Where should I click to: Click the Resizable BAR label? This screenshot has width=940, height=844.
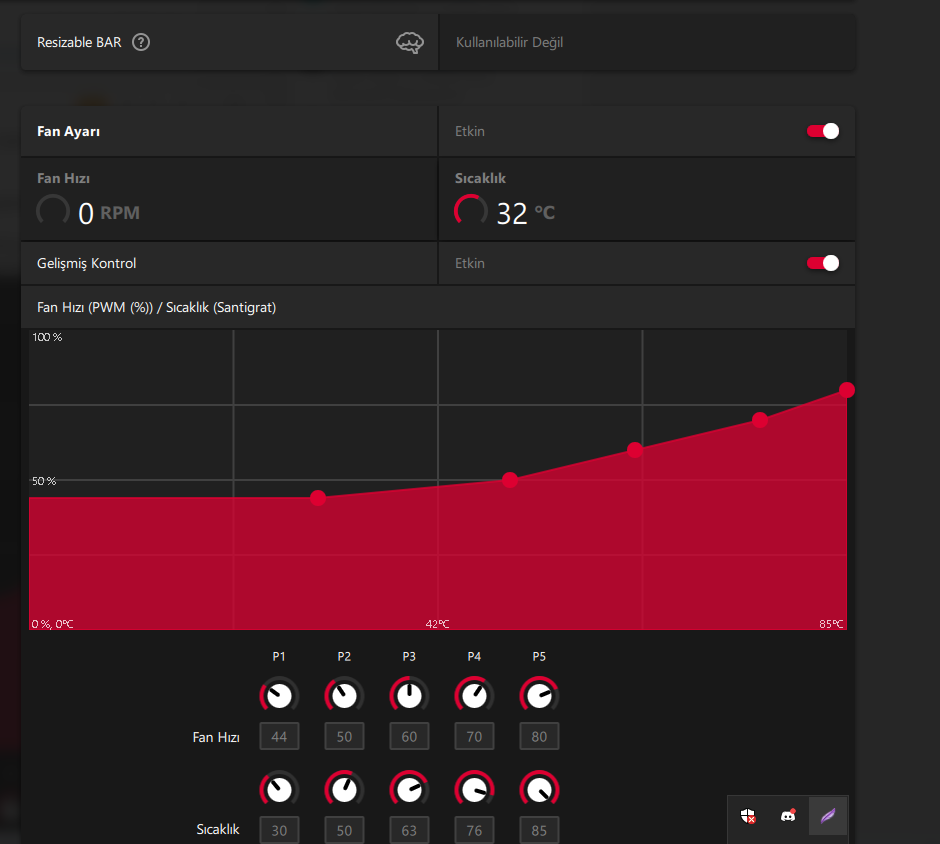tap(79, 43)
